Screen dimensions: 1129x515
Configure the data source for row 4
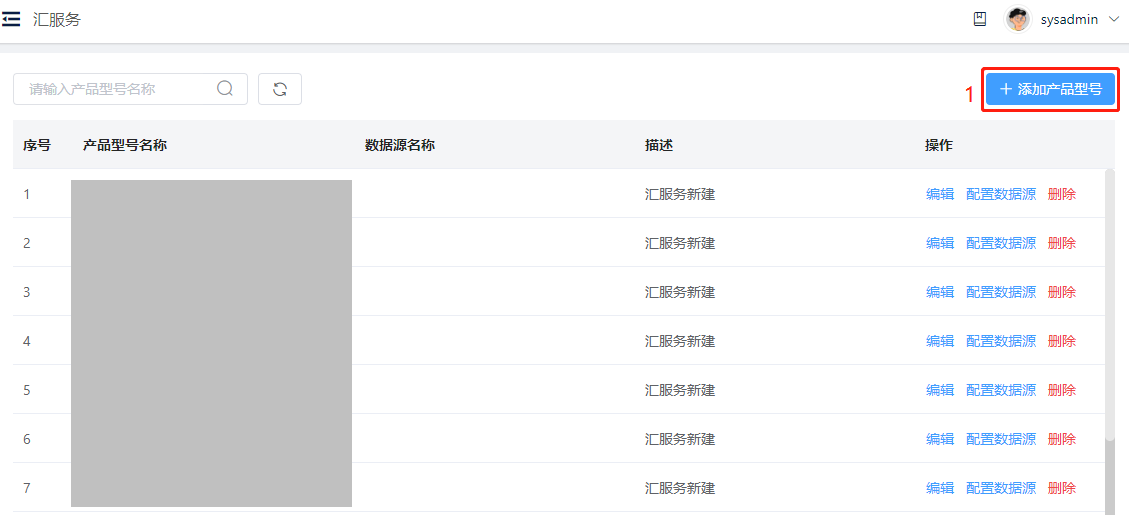pos(1001,341)
